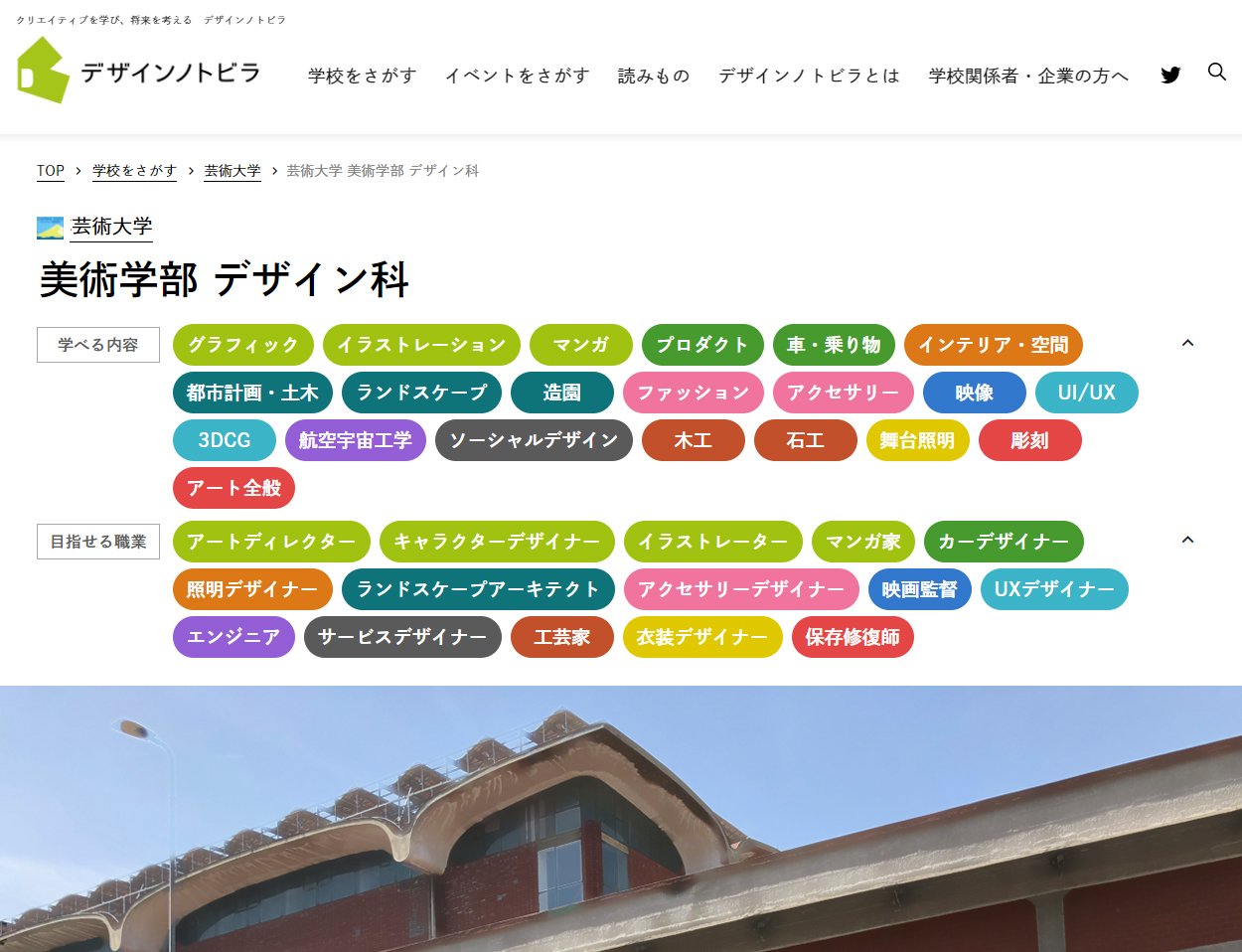Open the サービスデザイナー career tag
This screenshot has height=952, width=1242.
[x=402, y=637]
